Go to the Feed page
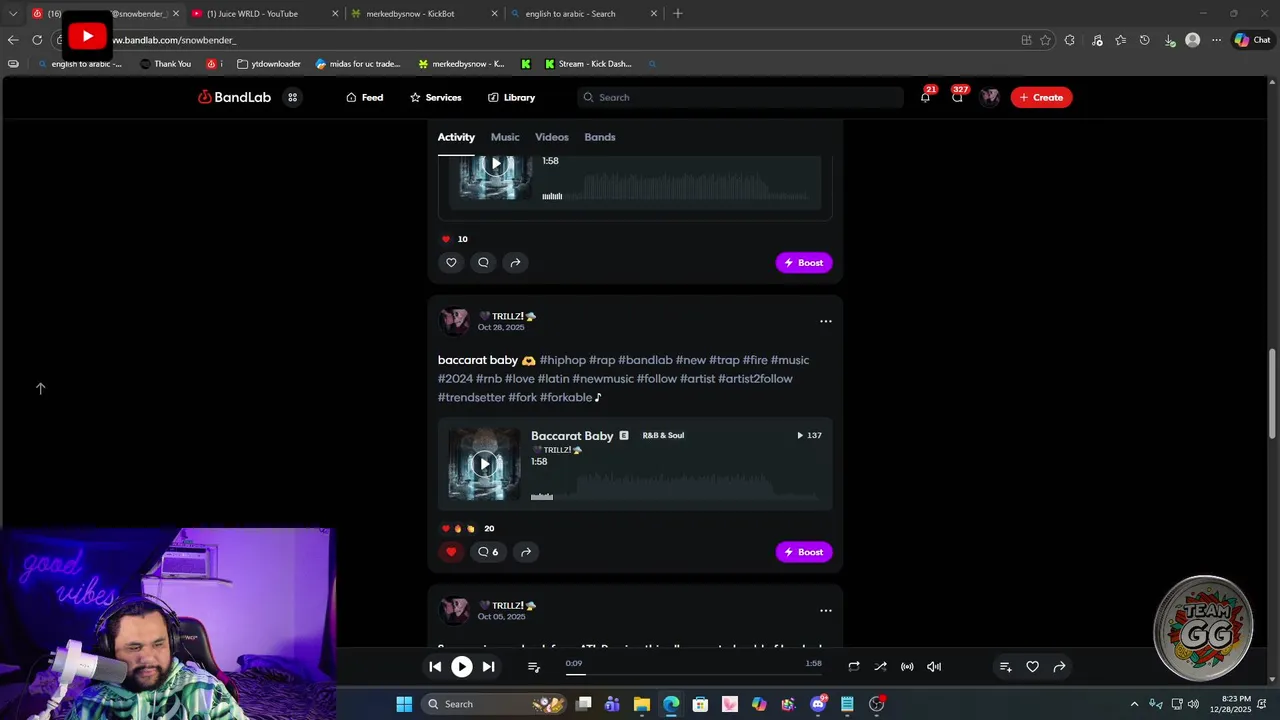The image size is (1280, 720). (364, 97)
